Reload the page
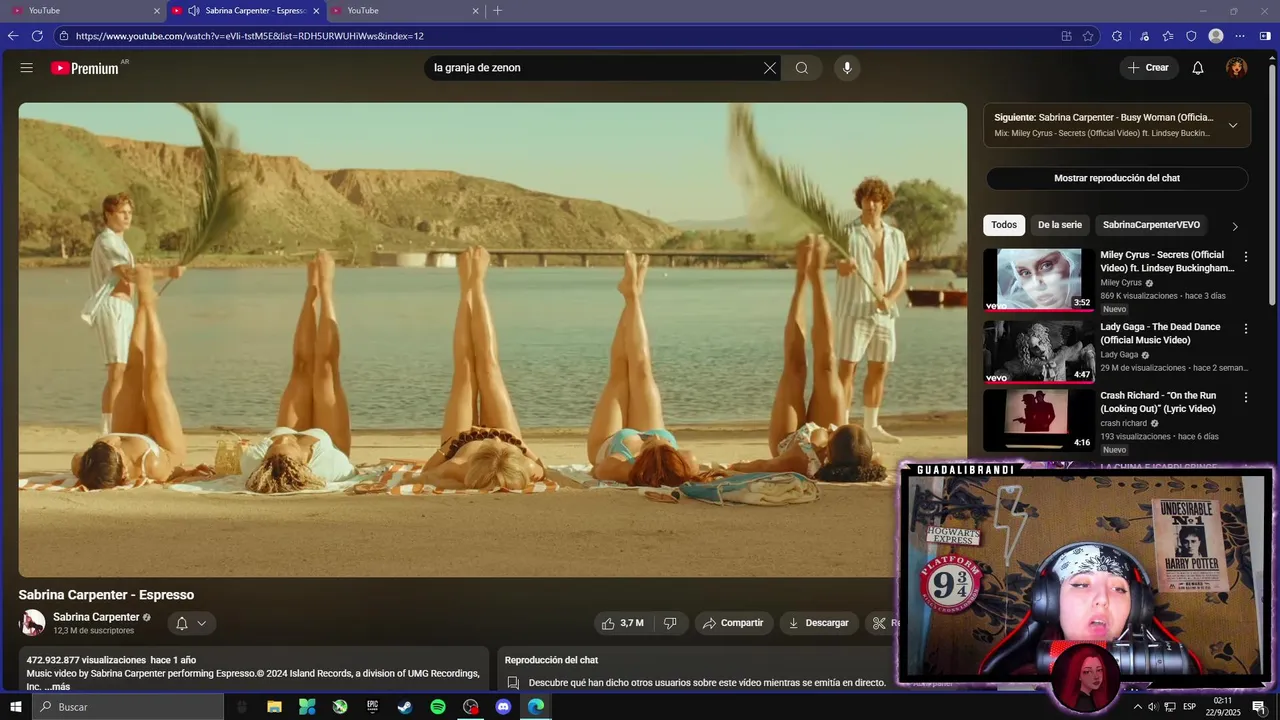This screenshot has height=720, width=1280. click(x=37, y=36)
